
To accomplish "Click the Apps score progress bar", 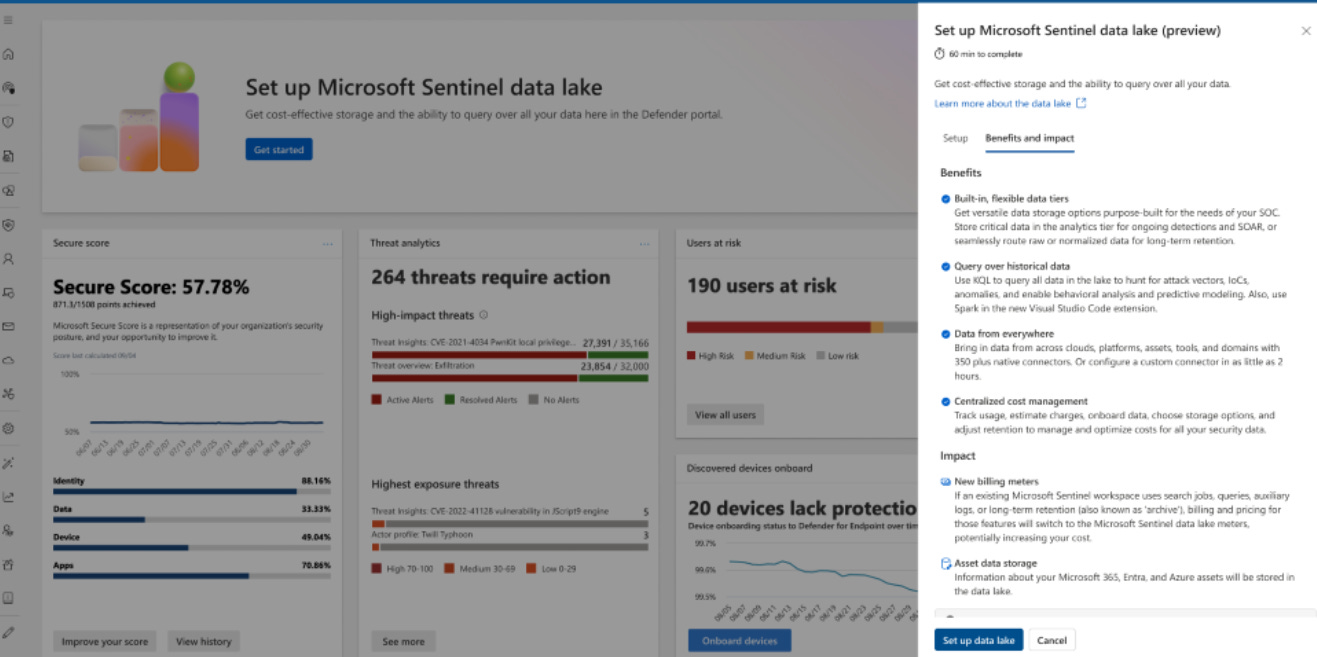I will pyautogui.click(x=192, y=575).
